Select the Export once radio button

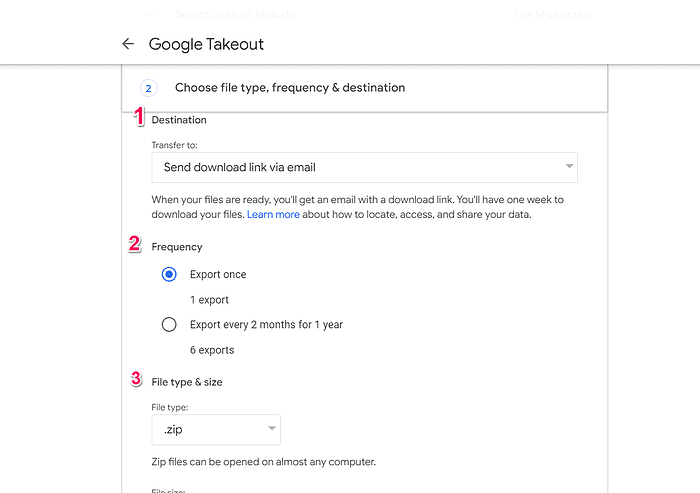169,274
